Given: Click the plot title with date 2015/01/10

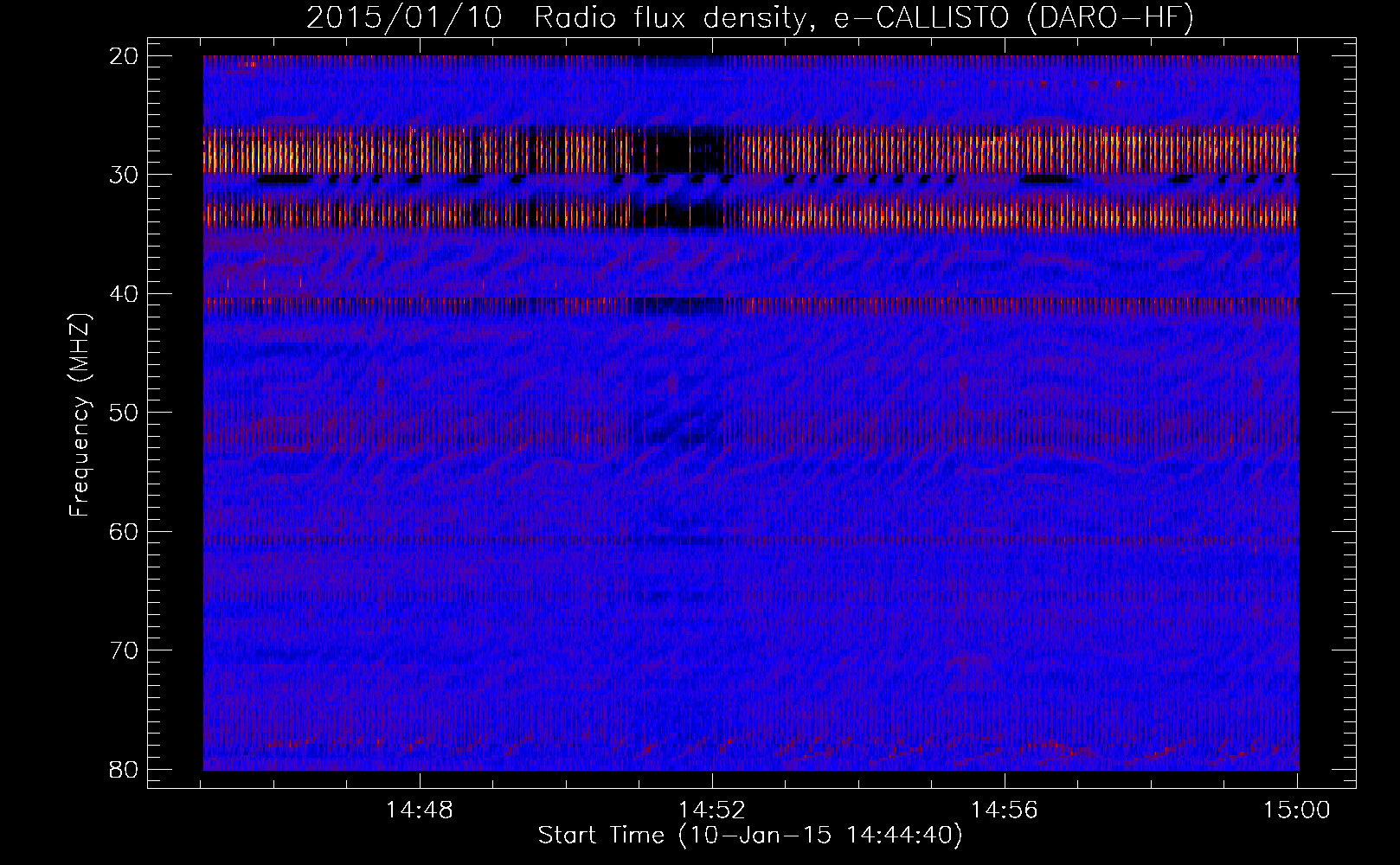Looking at the screenshot, I should (x=750, y=18).
